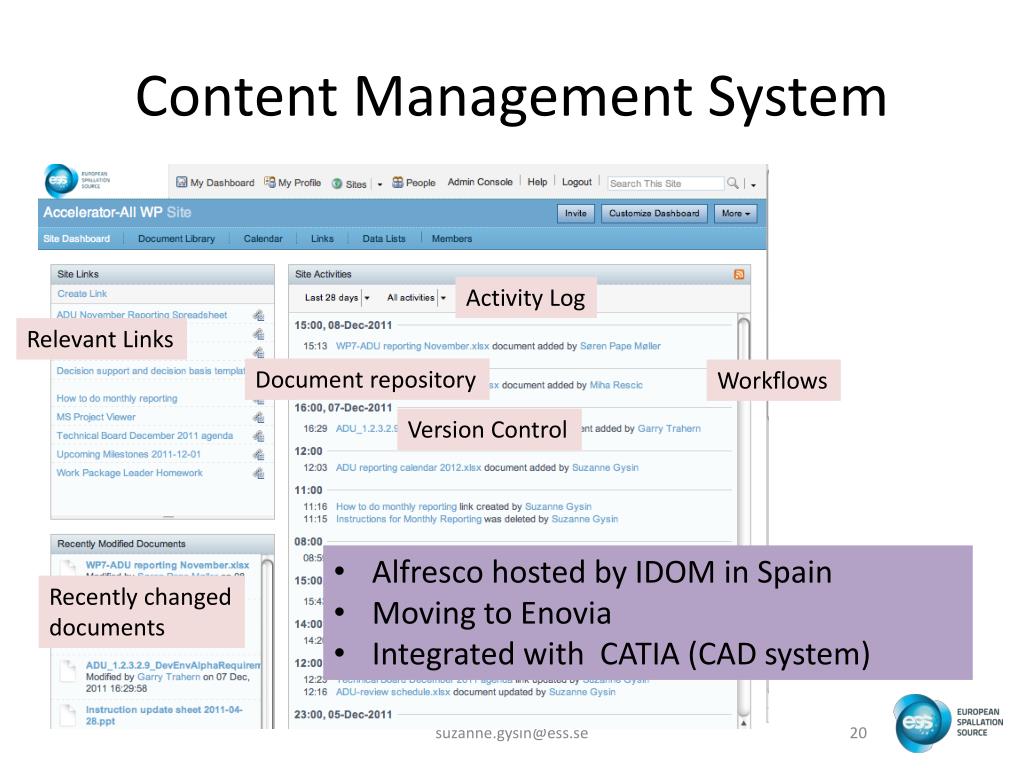Image resolution: width=1024 pixels, height=768 pixels.
Task: Click Logout in the header
Action: (x=577, y=182)
